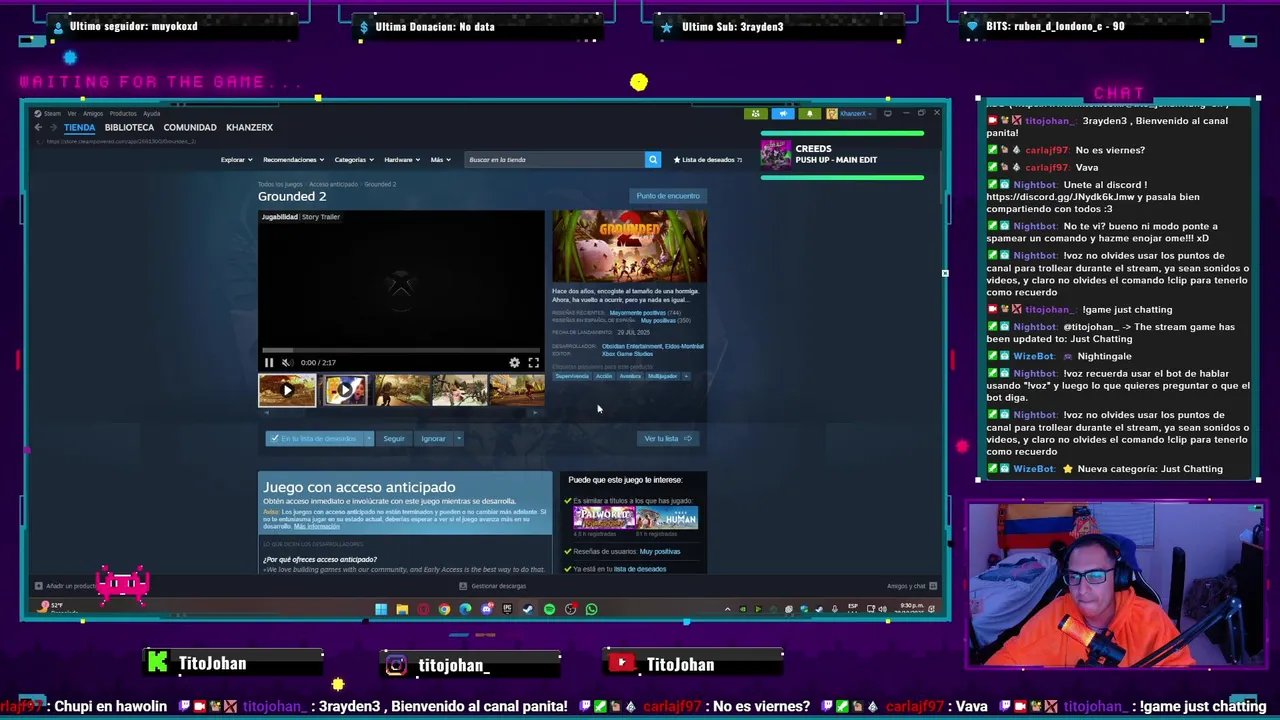Open Microsoft Edge from taskbar
This screenshot has width=1280, height=720.
tap(465, 609)
